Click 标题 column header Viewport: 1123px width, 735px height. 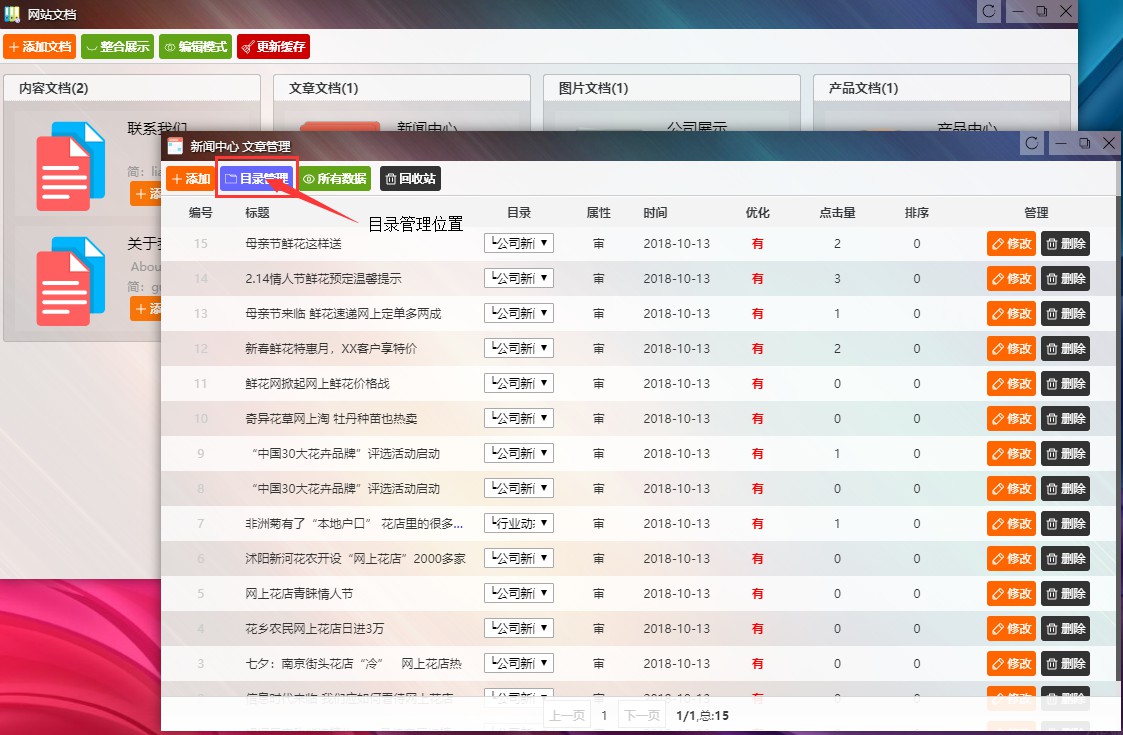click(257, 213)
